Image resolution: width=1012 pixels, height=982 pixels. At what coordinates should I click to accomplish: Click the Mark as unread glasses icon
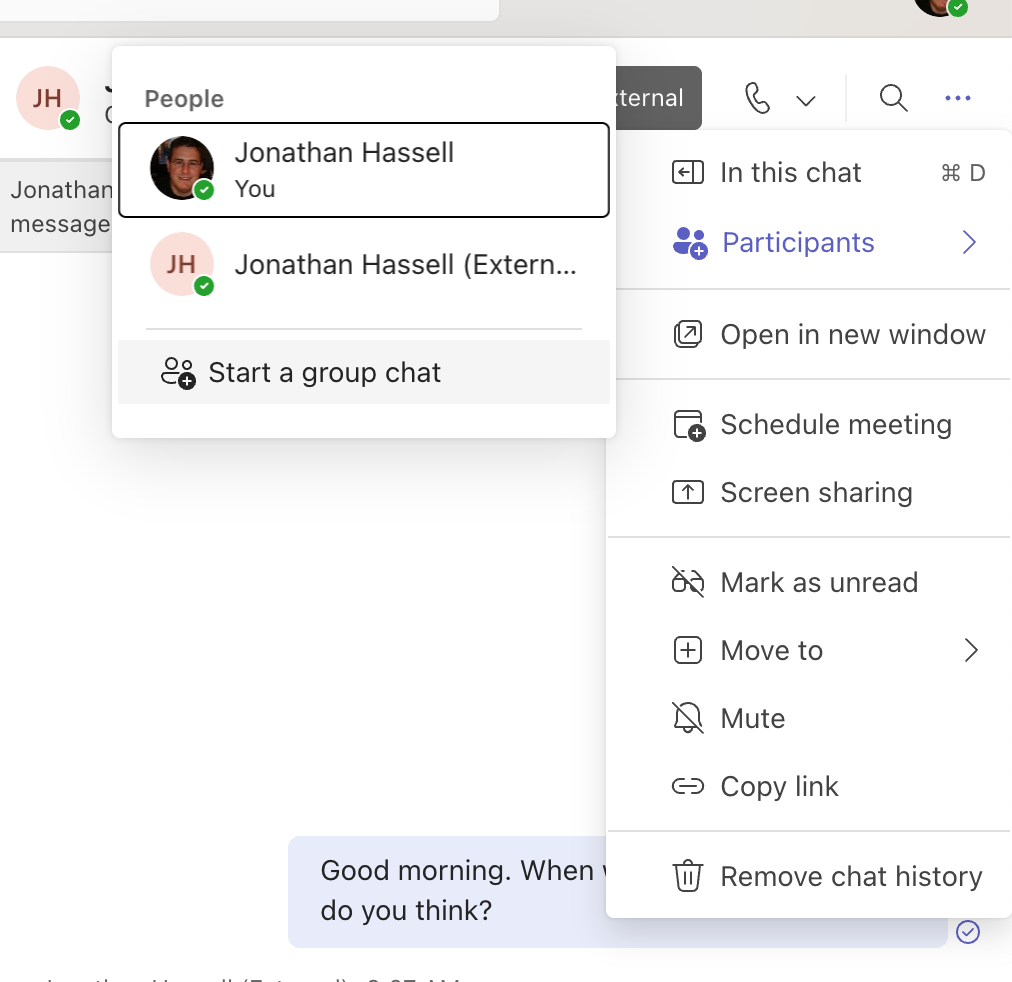click(x=687, y=582)
